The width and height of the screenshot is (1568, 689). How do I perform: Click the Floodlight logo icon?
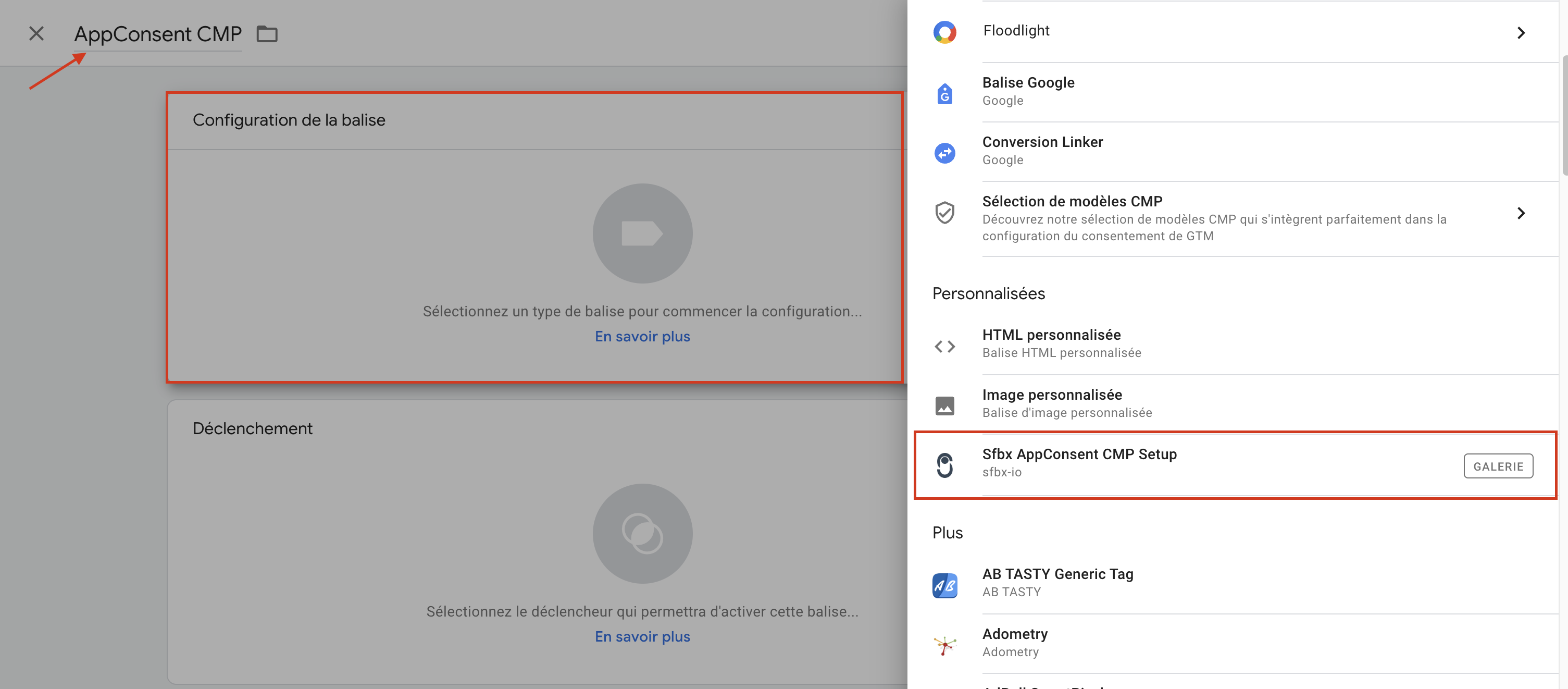point(944,32)
